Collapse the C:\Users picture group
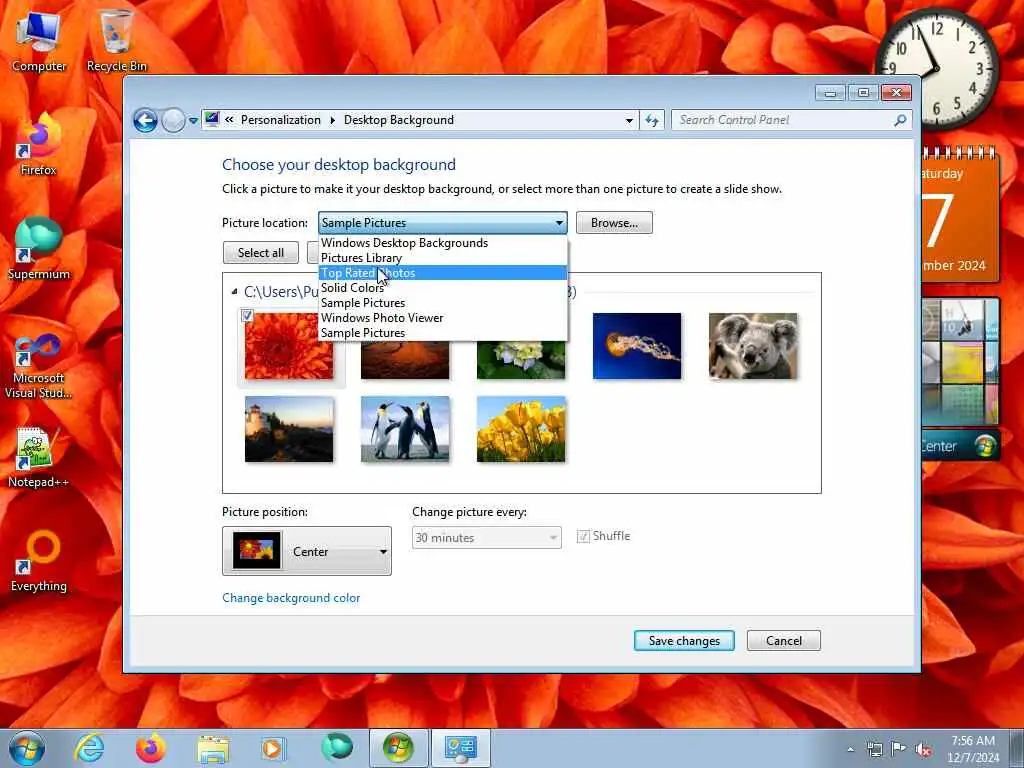 [234, 291]
